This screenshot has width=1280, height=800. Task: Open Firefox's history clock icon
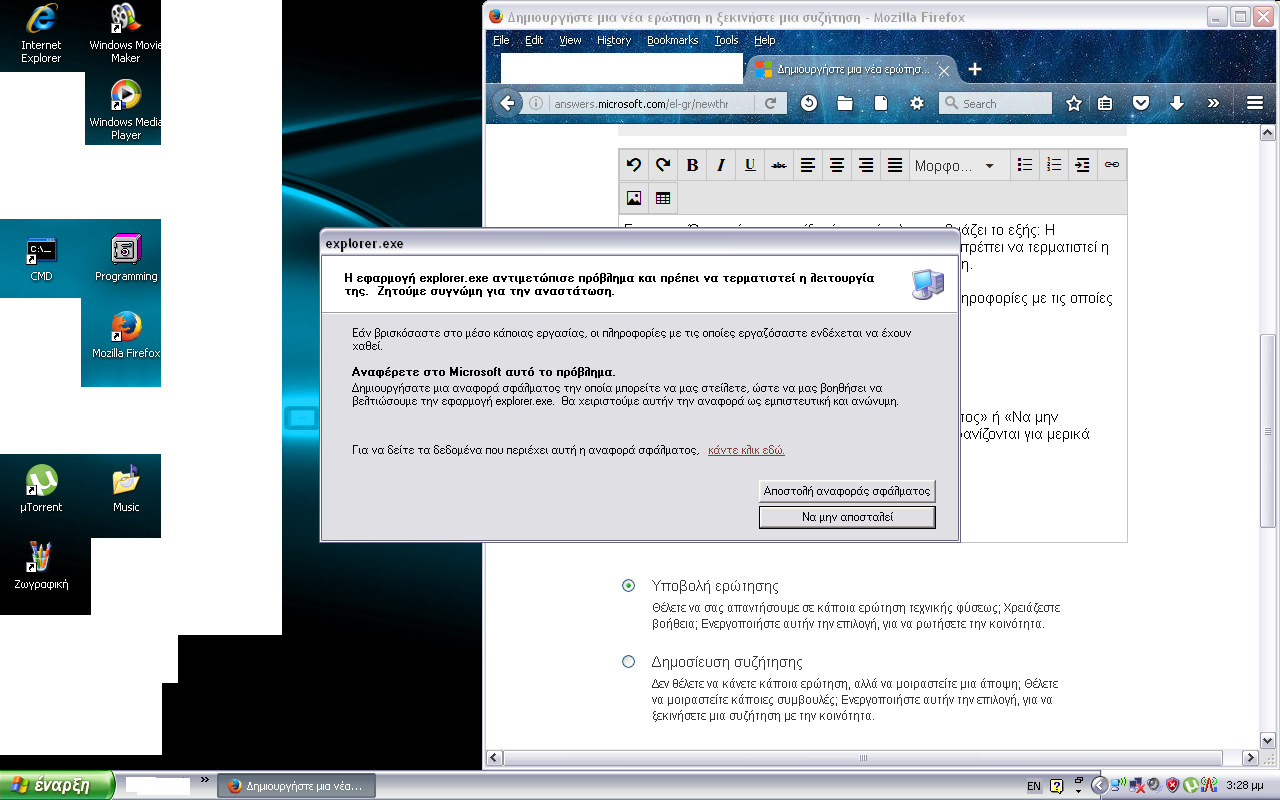[809, 103]
